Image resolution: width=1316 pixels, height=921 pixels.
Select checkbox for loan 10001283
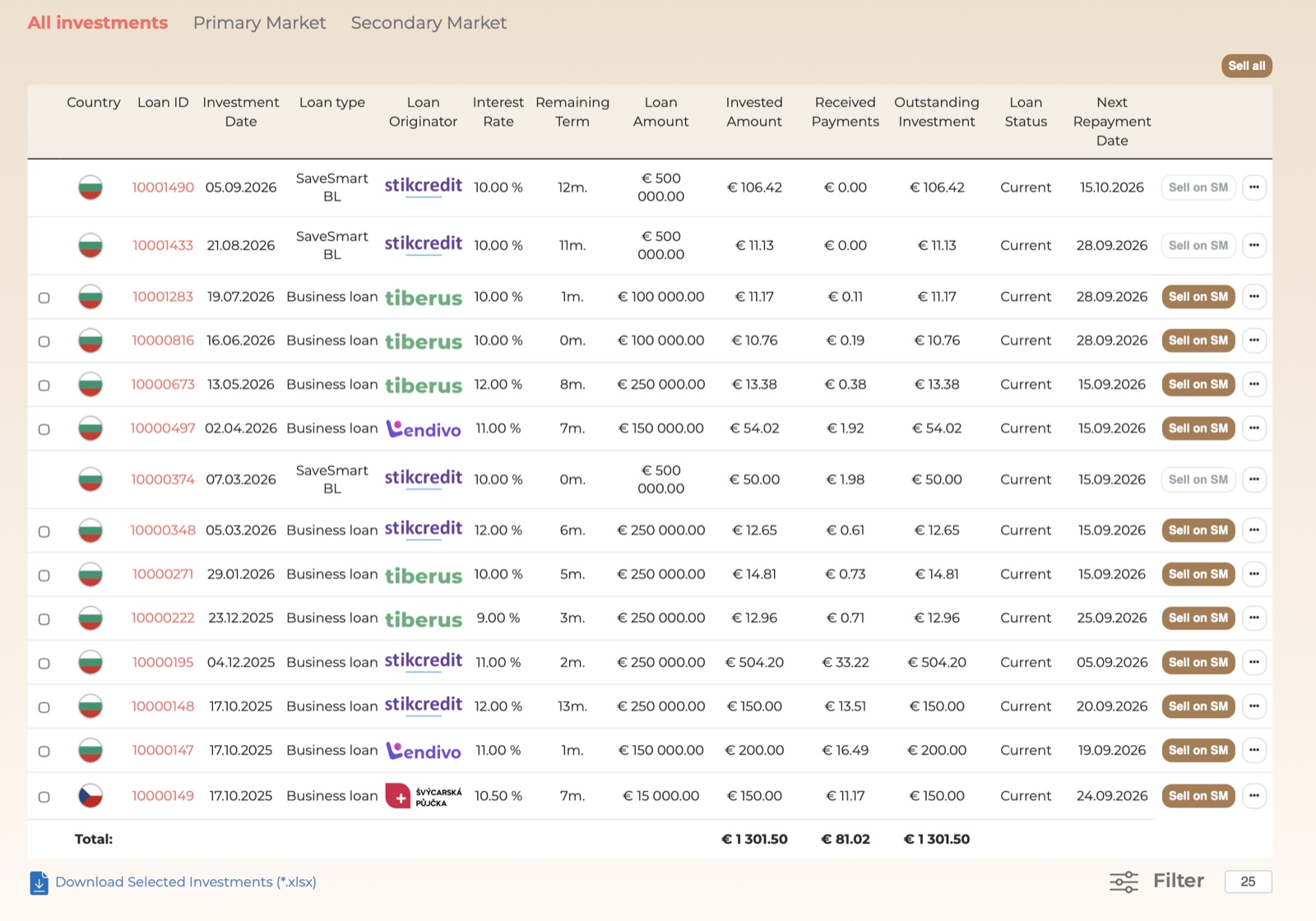click(44, 298)
